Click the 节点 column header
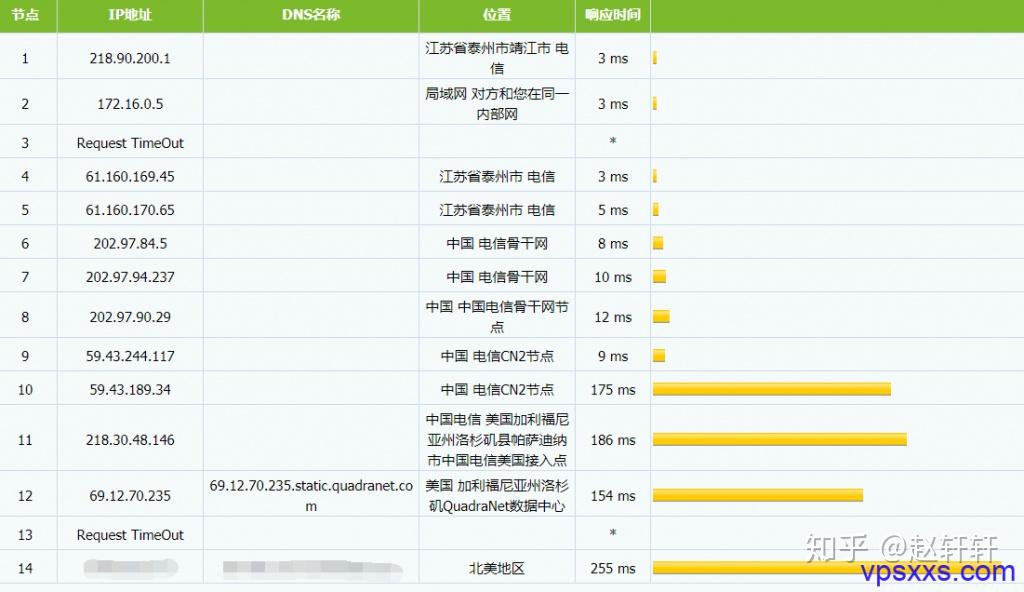 click(28, 15)
